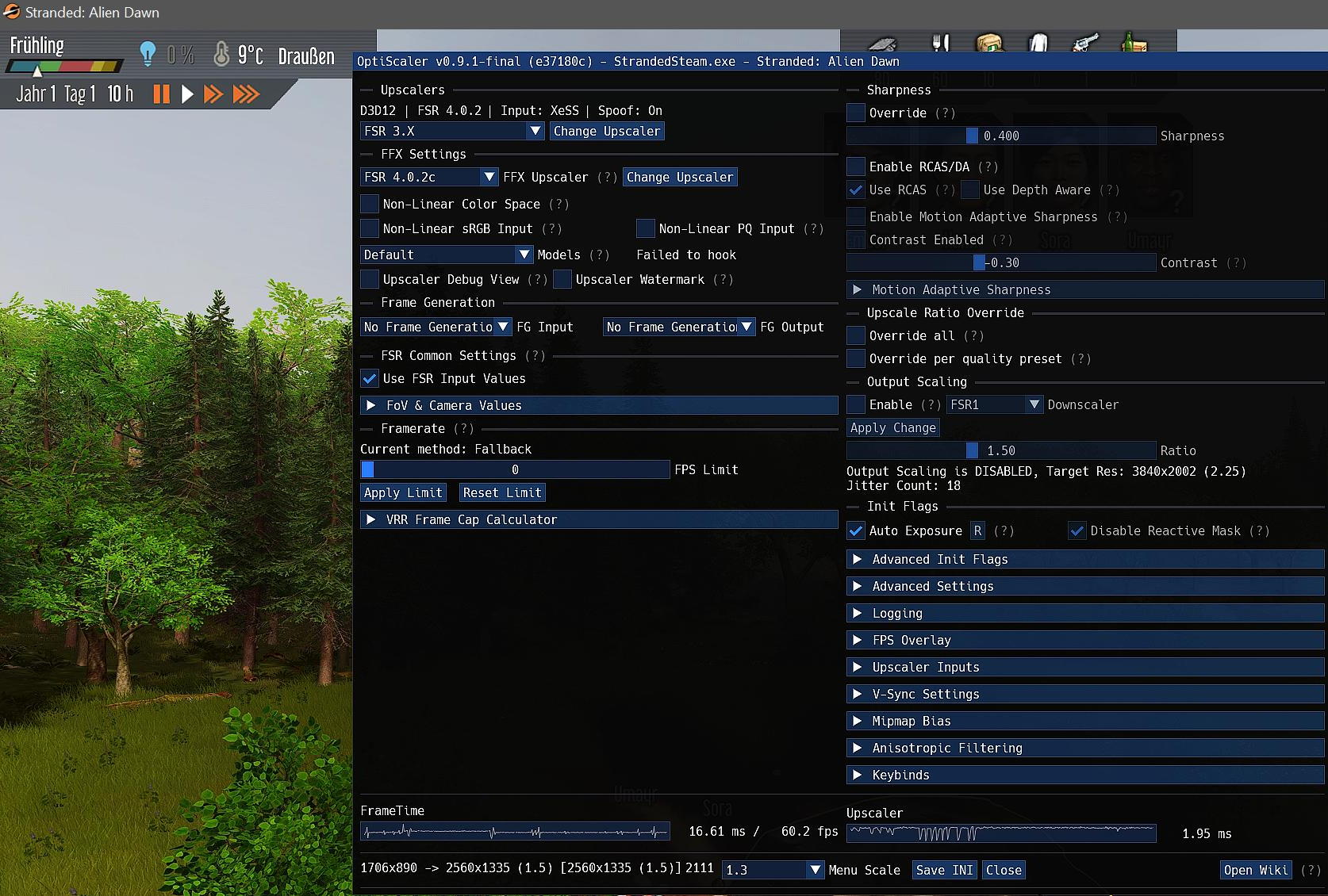The height and width of the screenshot is (896, 1328).
Task: Set game speed to triple fast-forward
Action: click(246, 94)
